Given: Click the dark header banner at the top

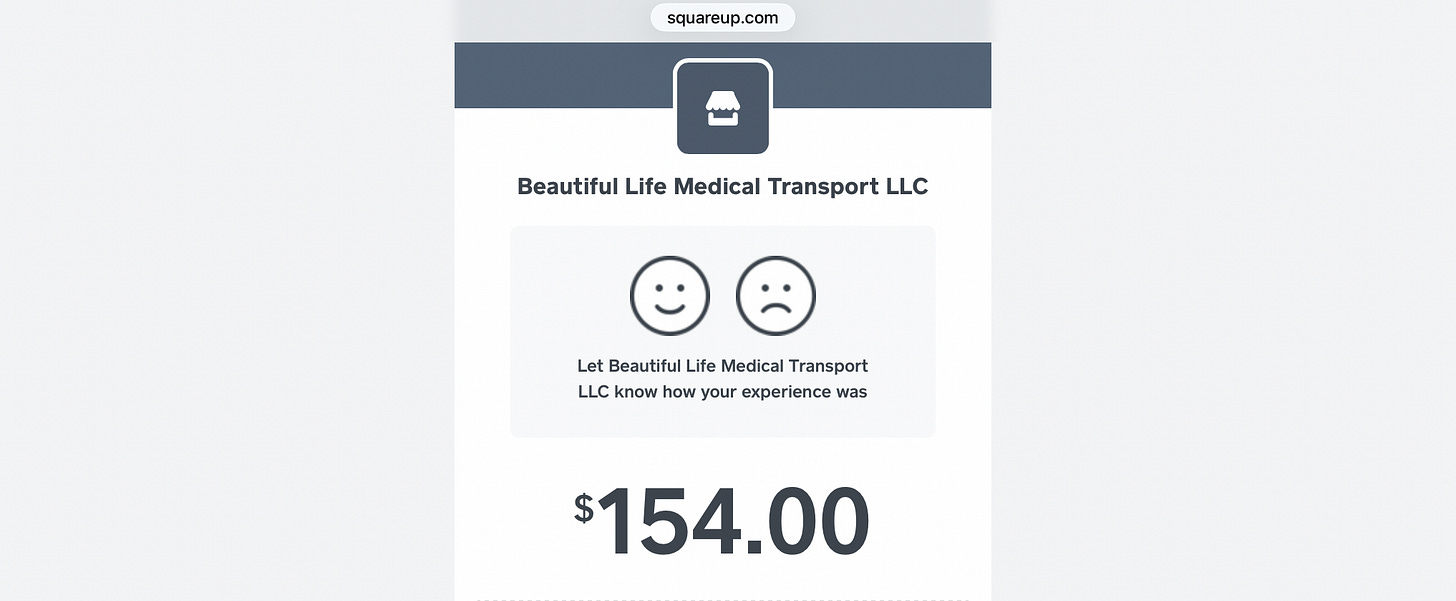Looking at the screenshot, I should pyautogui.click(x=550, y=75).
